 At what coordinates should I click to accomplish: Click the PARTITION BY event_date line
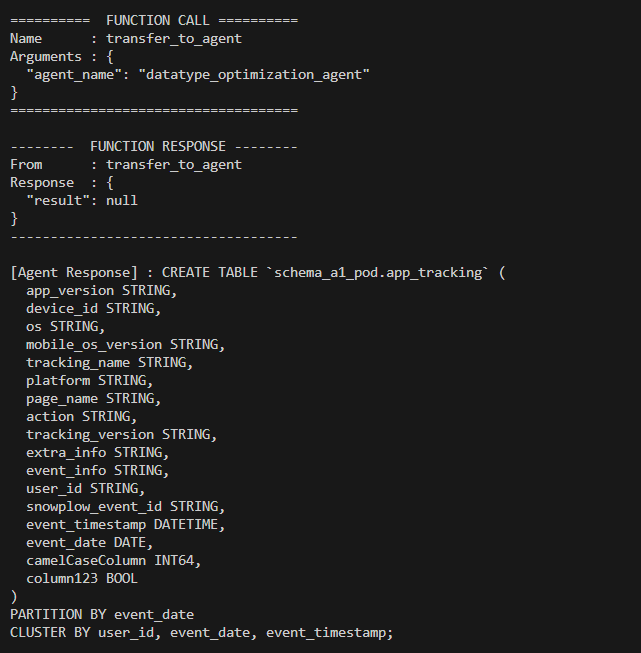(x=101, y=614)
